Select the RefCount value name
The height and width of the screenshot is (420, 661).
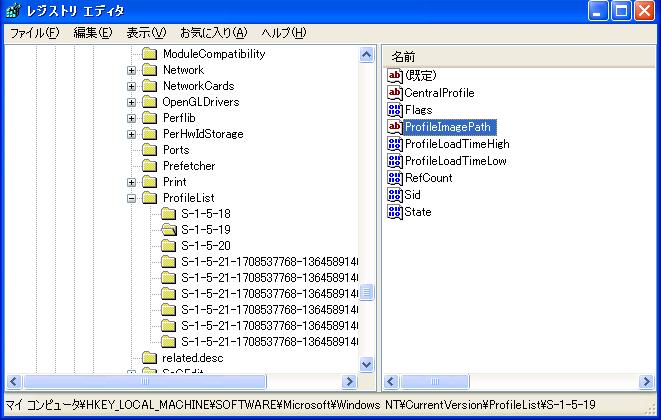pos(428,178)
